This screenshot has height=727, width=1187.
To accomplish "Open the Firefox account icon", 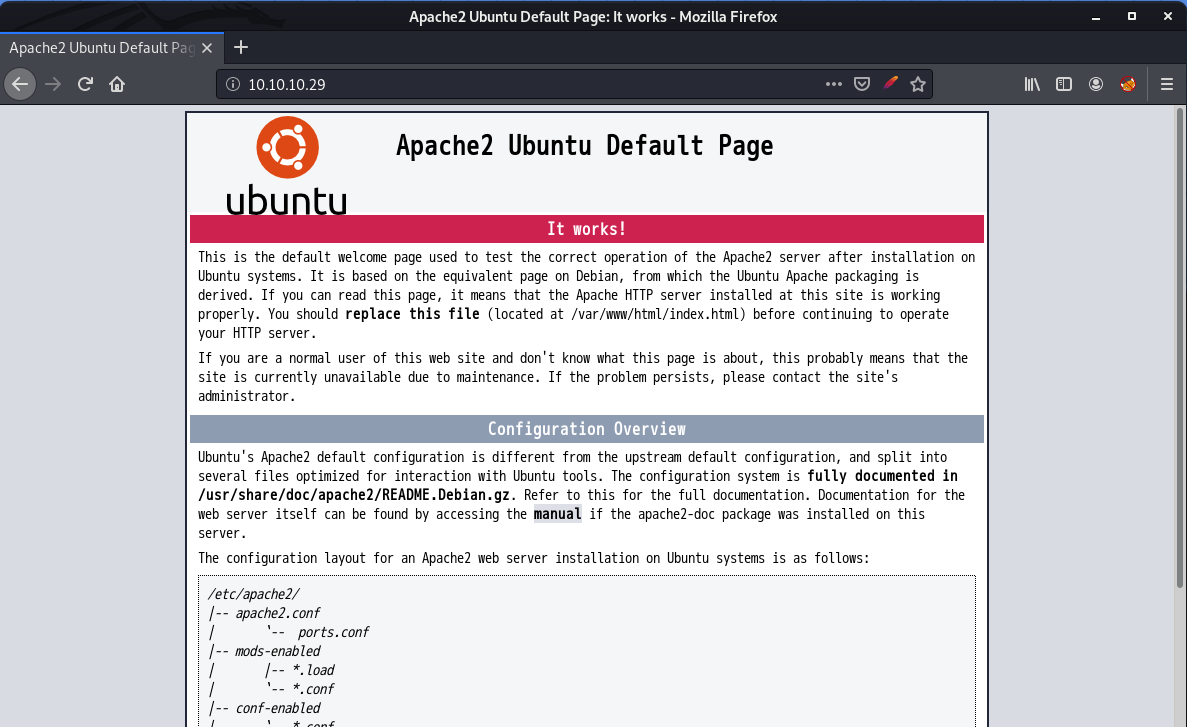I will pos(1095,84).
